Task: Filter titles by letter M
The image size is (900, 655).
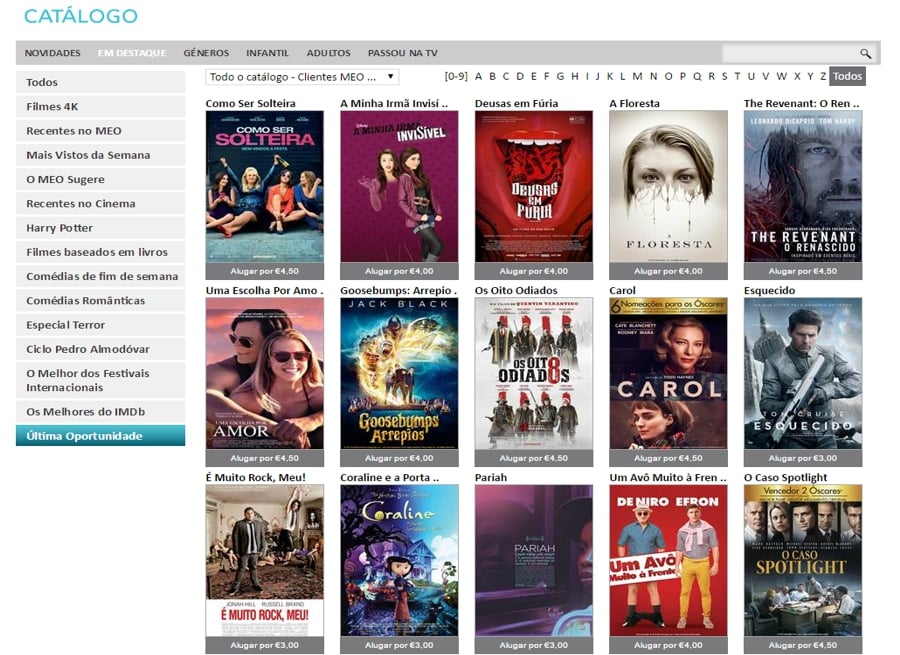Action: click(637, 76)
